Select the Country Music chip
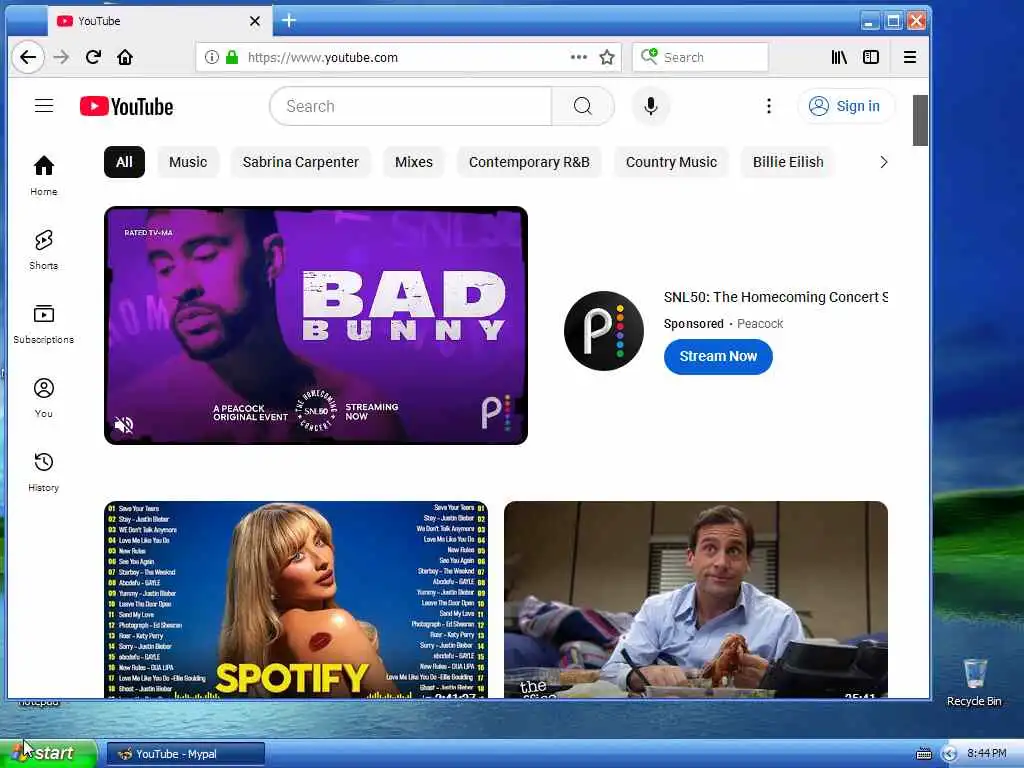Image resolution: width=1024 pixels, height=768 pixels. [x=671, y=162]
